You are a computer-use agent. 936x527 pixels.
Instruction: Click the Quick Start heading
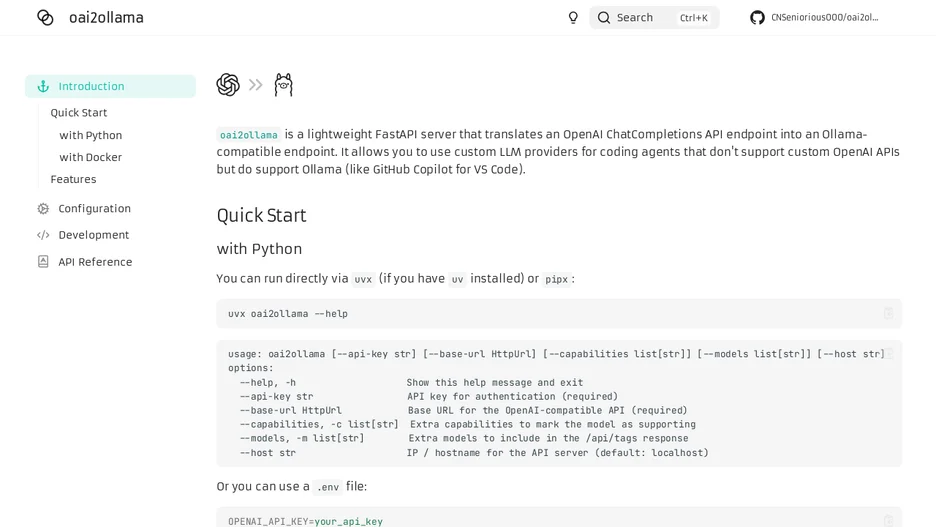(261, 215)
